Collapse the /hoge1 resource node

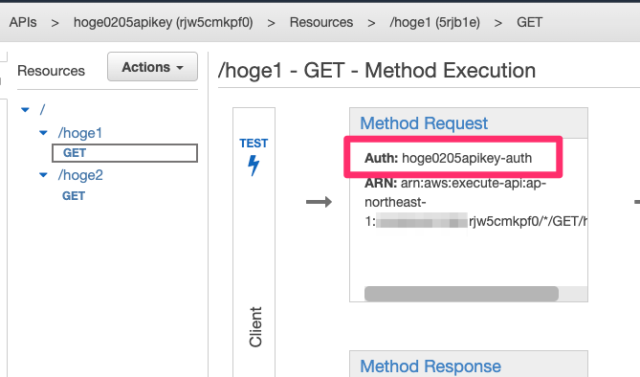(43, 133)
